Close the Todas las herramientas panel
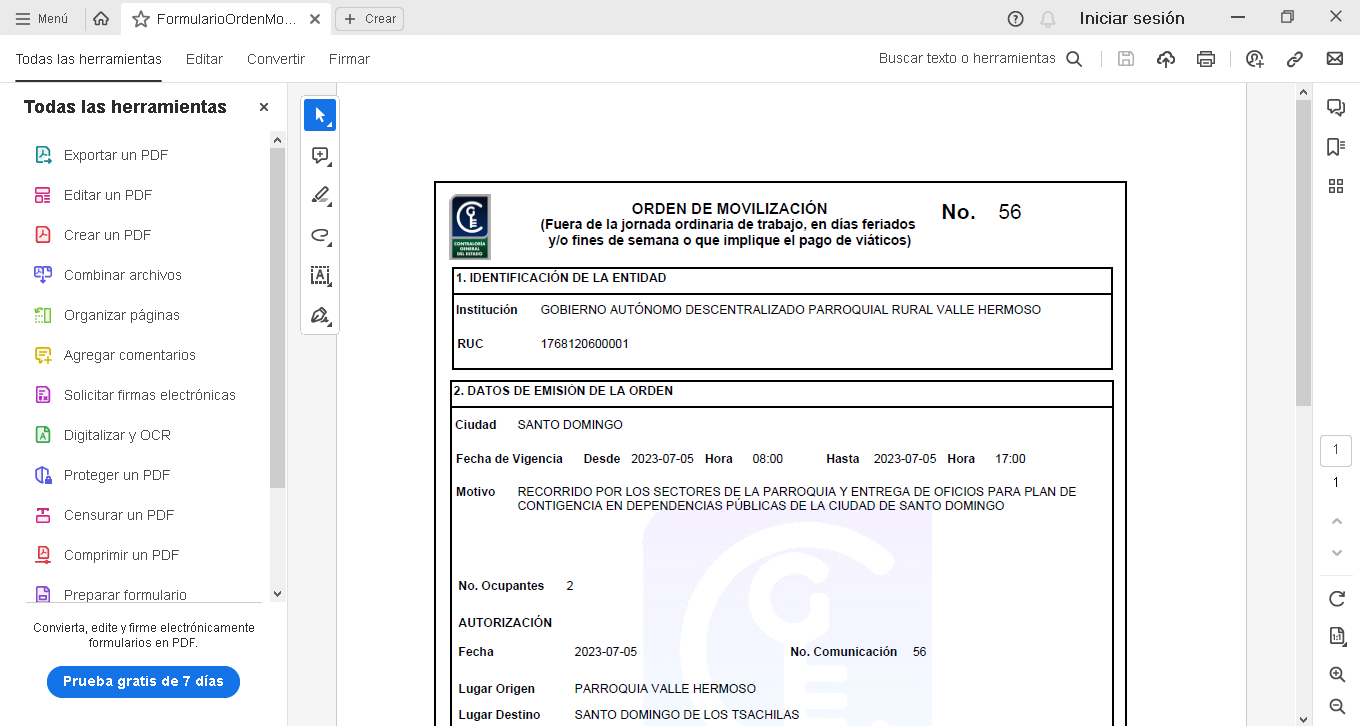Image resolution: width=1360 pixels, height=726 pixels. (264, 107)
